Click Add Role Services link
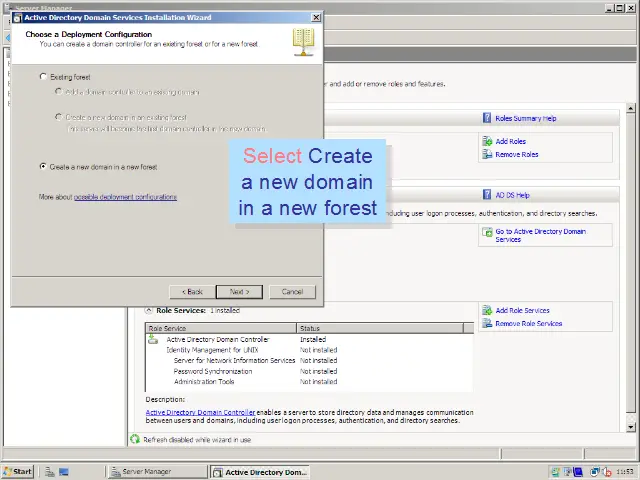Image resolution: width=640 pixels, height=480 pixels. [522, 310]
